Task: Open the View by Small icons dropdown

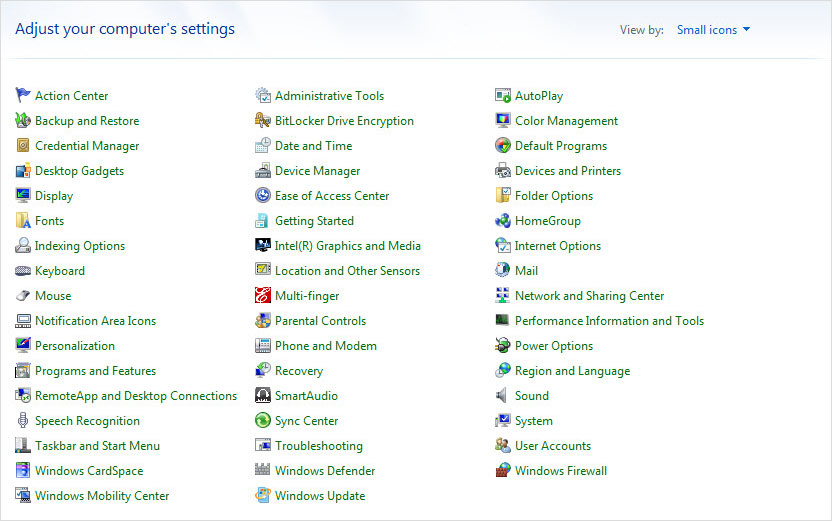Action: [713, 30]
